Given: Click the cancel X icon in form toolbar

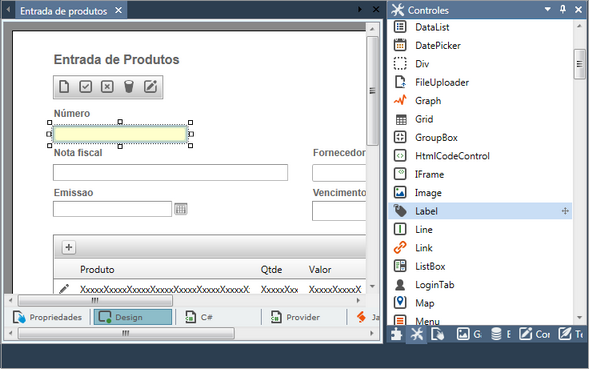Looking at the screenshot, I should point(107,86).
